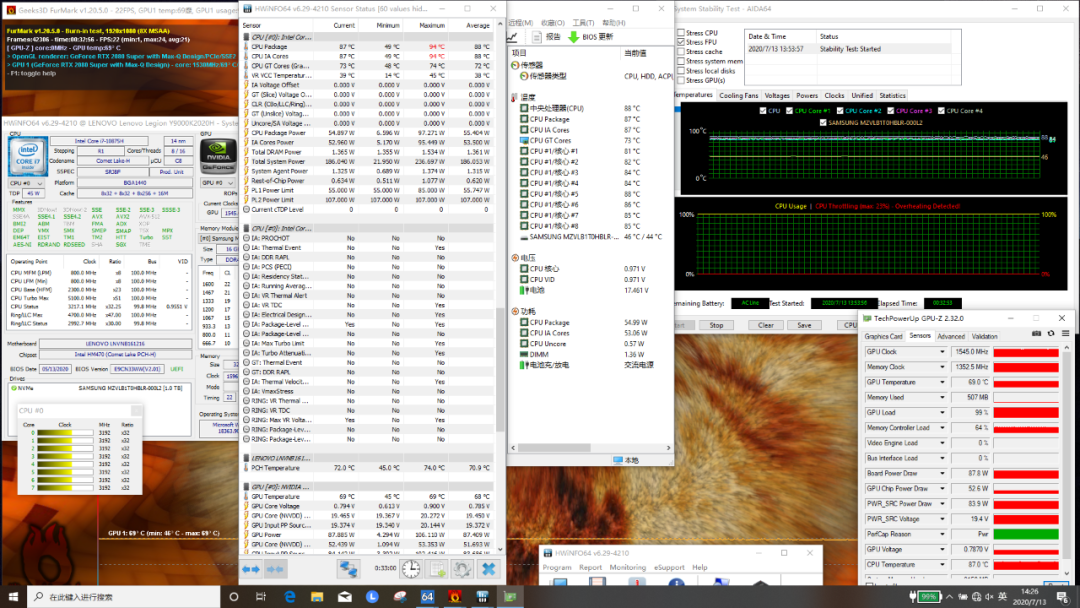Open HWiNFO network remote monitoring icon
Image resolution: width=1080 pixels, height=608 pixels.
[x=348, y=569]
